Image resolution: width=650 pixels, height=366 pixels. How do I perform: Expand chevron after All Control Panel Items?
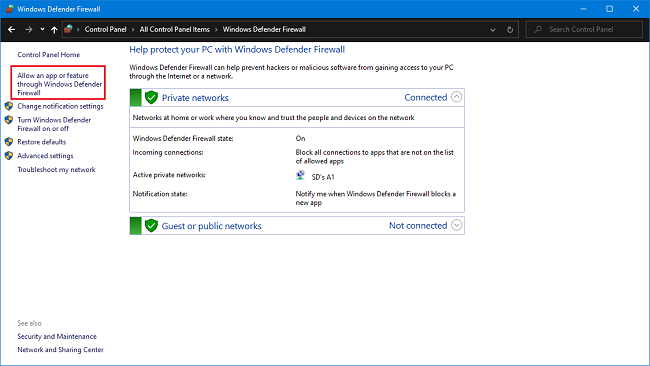tap(216, 29)
